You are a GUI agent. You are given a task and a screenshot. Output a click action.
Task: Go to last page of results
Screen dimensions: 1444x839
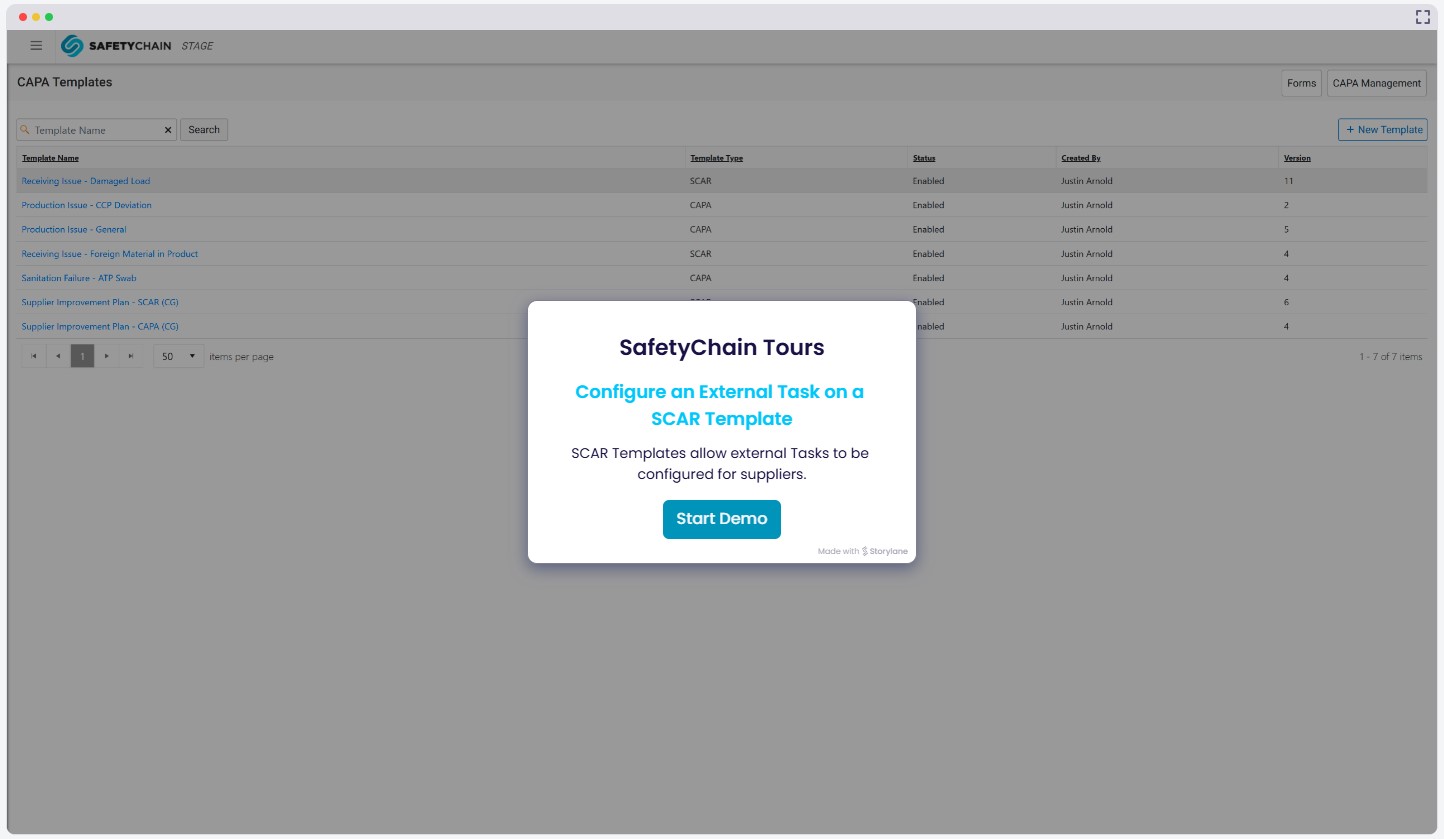pyautogui.click(x=130, y=356)
